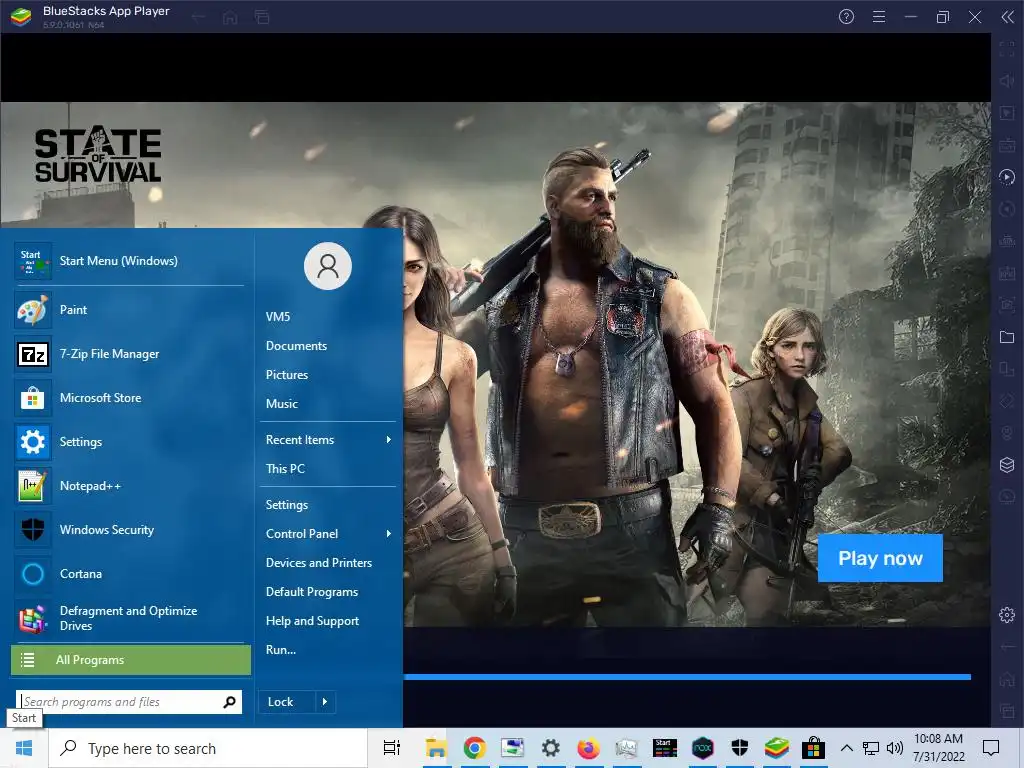Launch 7-Zip File Manager
This screenshot has width=1024, height=768.
(x=131, y=354)
